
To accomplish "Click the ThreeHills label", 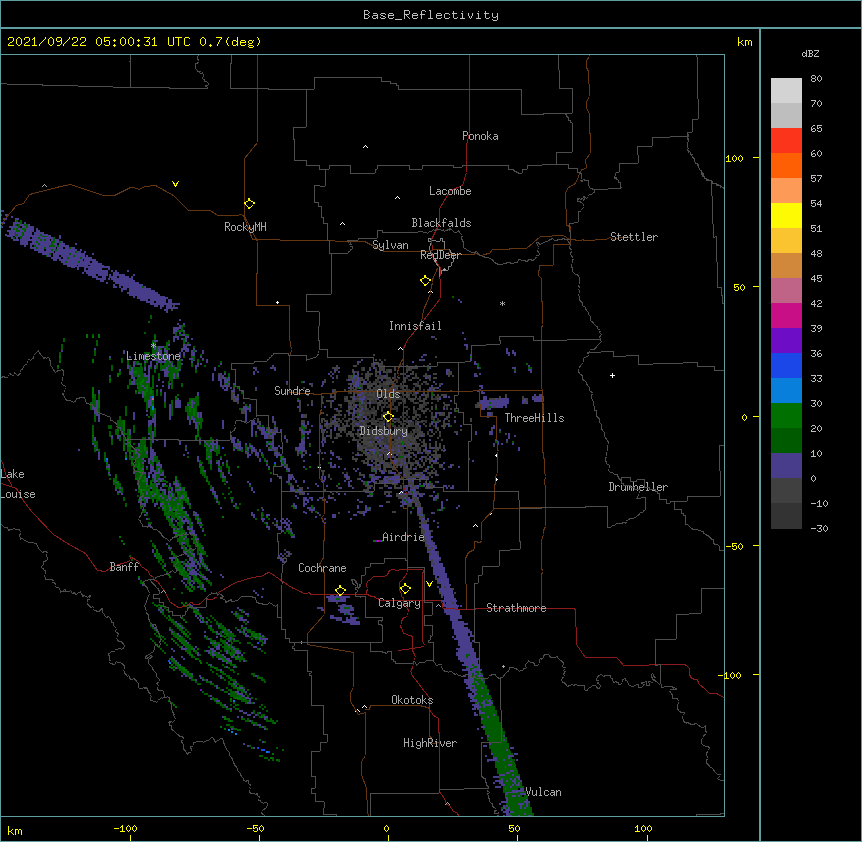I will coord(534,418).
